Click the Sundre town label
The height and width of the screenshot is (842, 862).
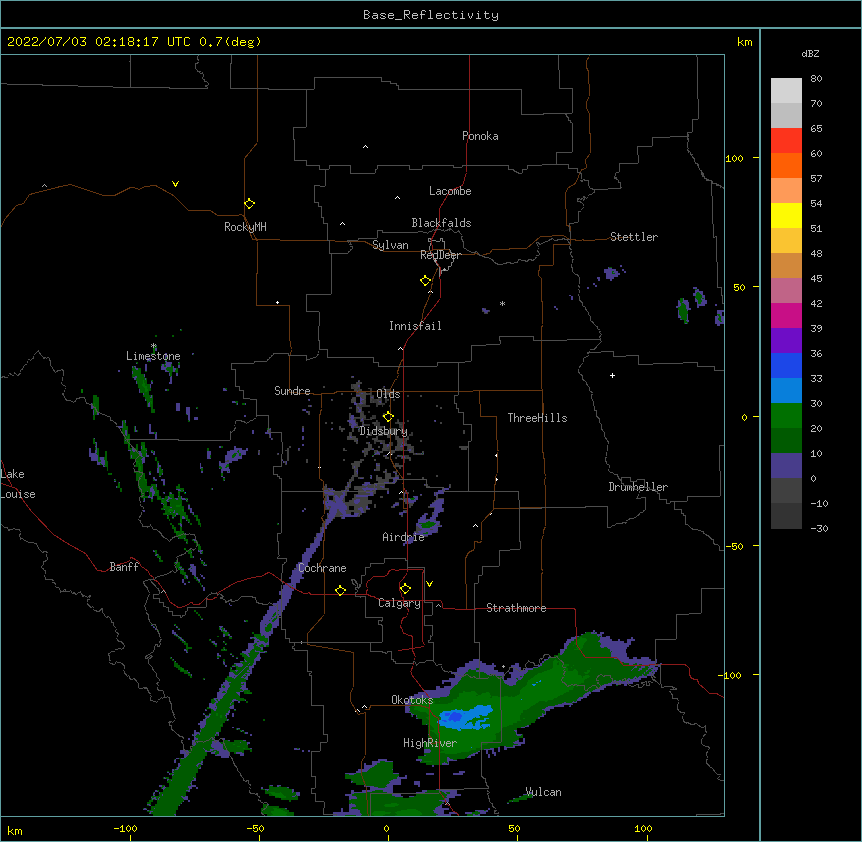292,391
